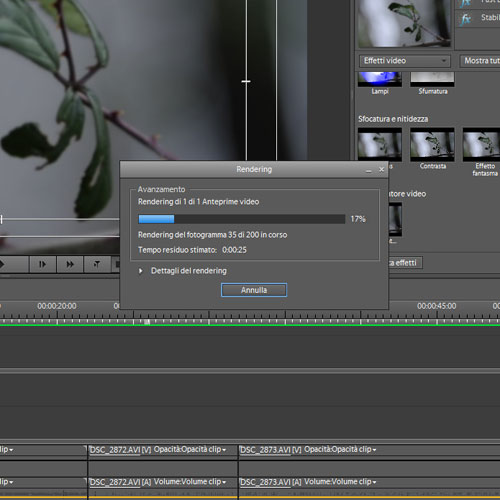The height and width of the screenshot is (500, 500).
Task: Click the timeline ruler at 00:00:45:00
Action: (436, 306)
